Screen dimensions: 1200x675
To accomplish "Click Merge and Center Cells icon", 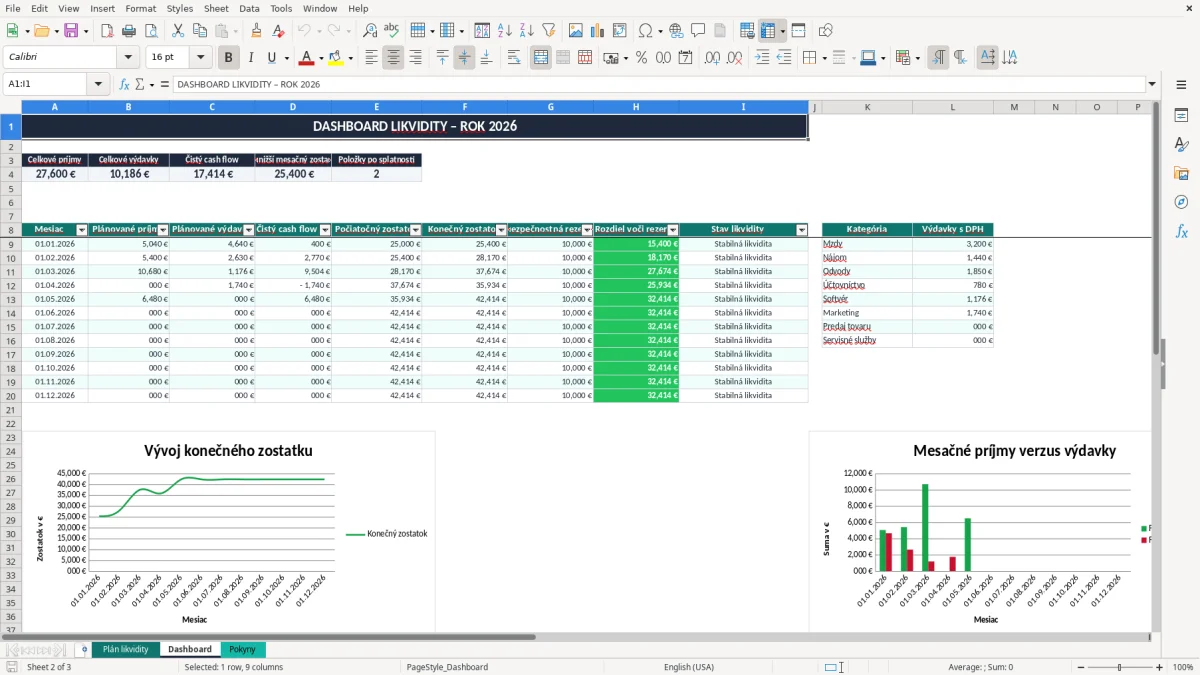I will [x=541, y=58].
